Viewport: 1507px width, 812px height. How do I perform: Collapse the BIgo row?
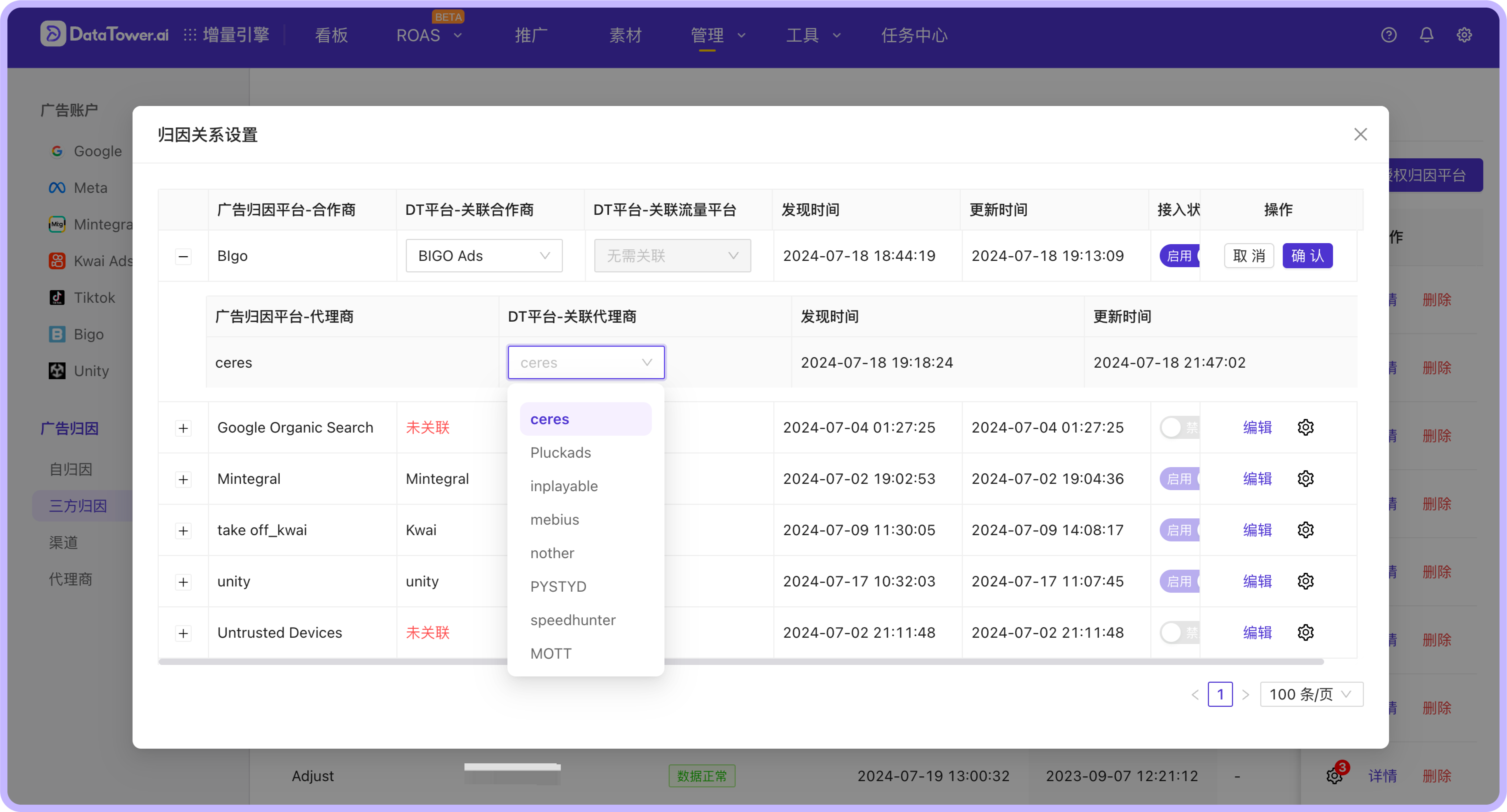point(183,256)
